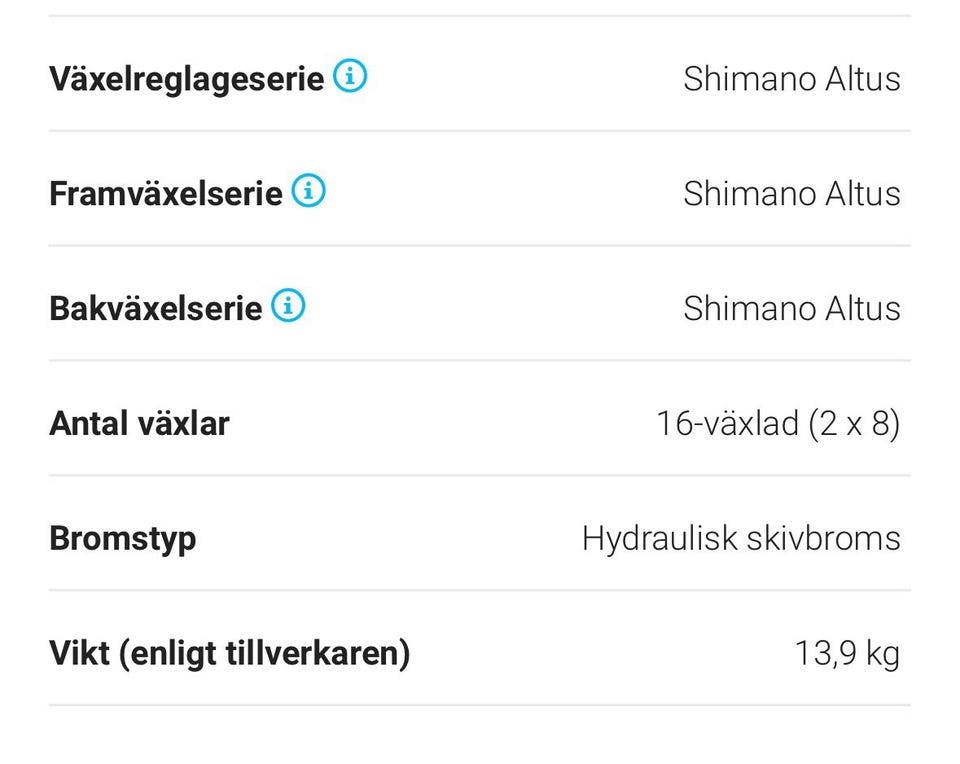Click the 13,9 kg weight value
The width and height of the screenshot is (960, 764).
(x=846, y=654)
